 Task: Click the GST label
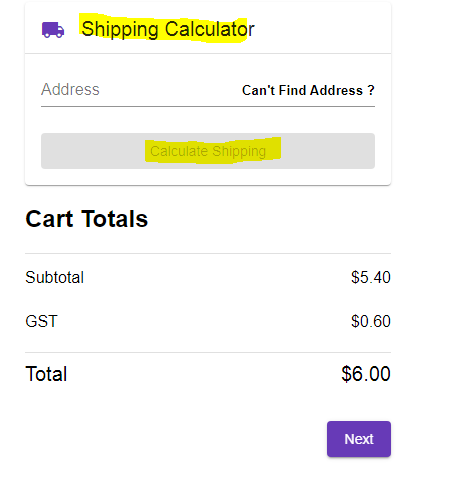tap(41, 321)
